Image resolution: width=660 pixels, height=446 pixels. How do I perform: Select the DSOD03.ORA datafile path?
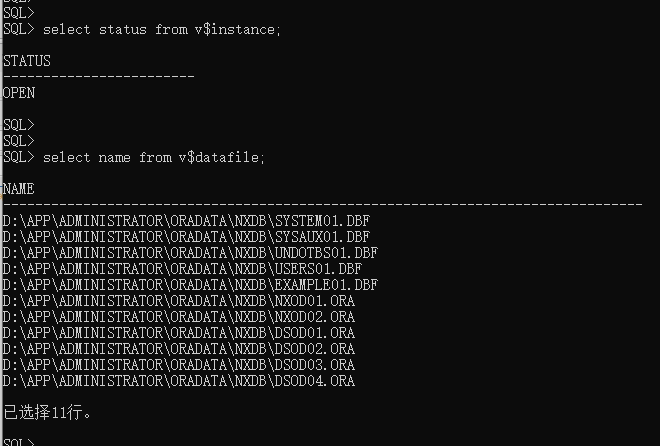(178, 365)
